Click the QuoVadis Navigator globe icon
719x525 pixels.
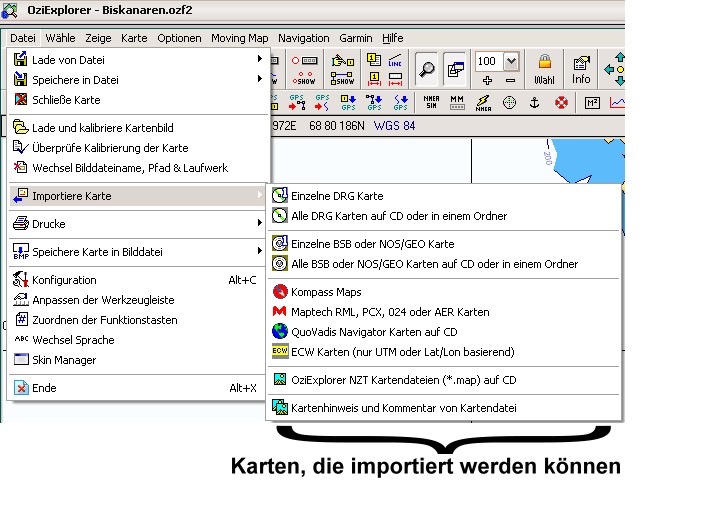[280, 331]
